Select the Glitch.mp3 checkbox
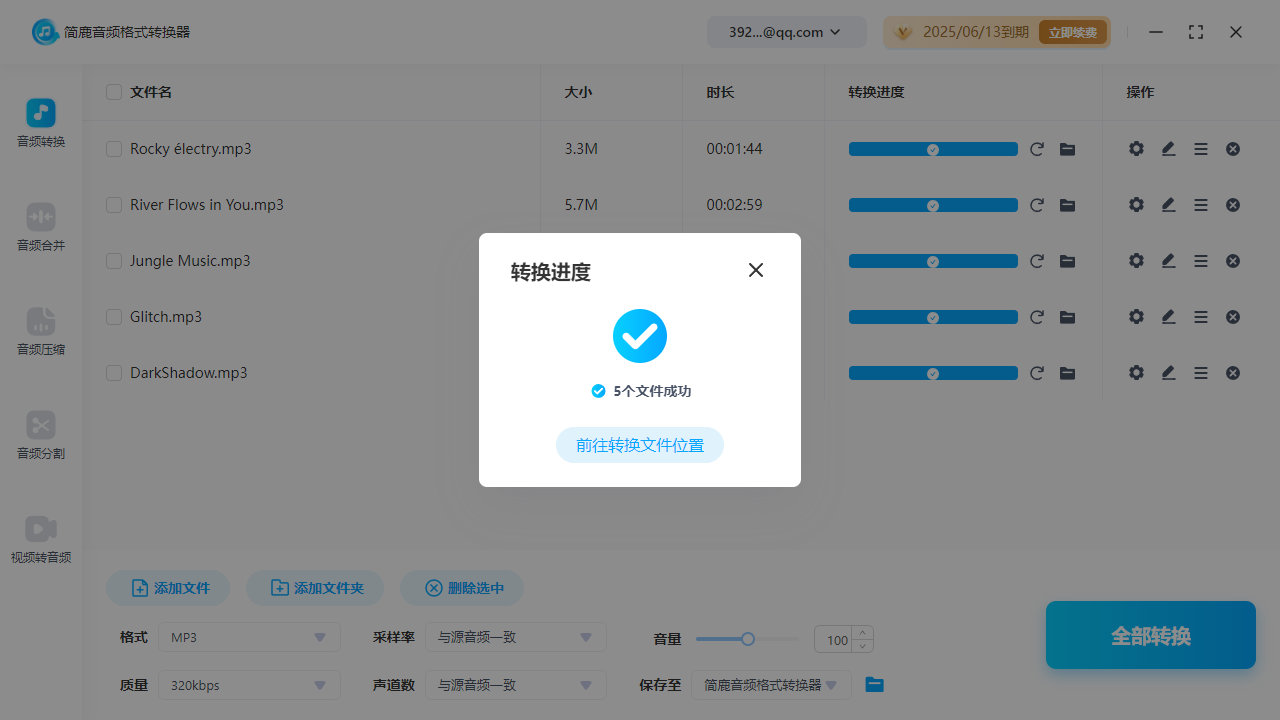The height and width of the screenshot is (720, 1280). click(x=114, y=317)
